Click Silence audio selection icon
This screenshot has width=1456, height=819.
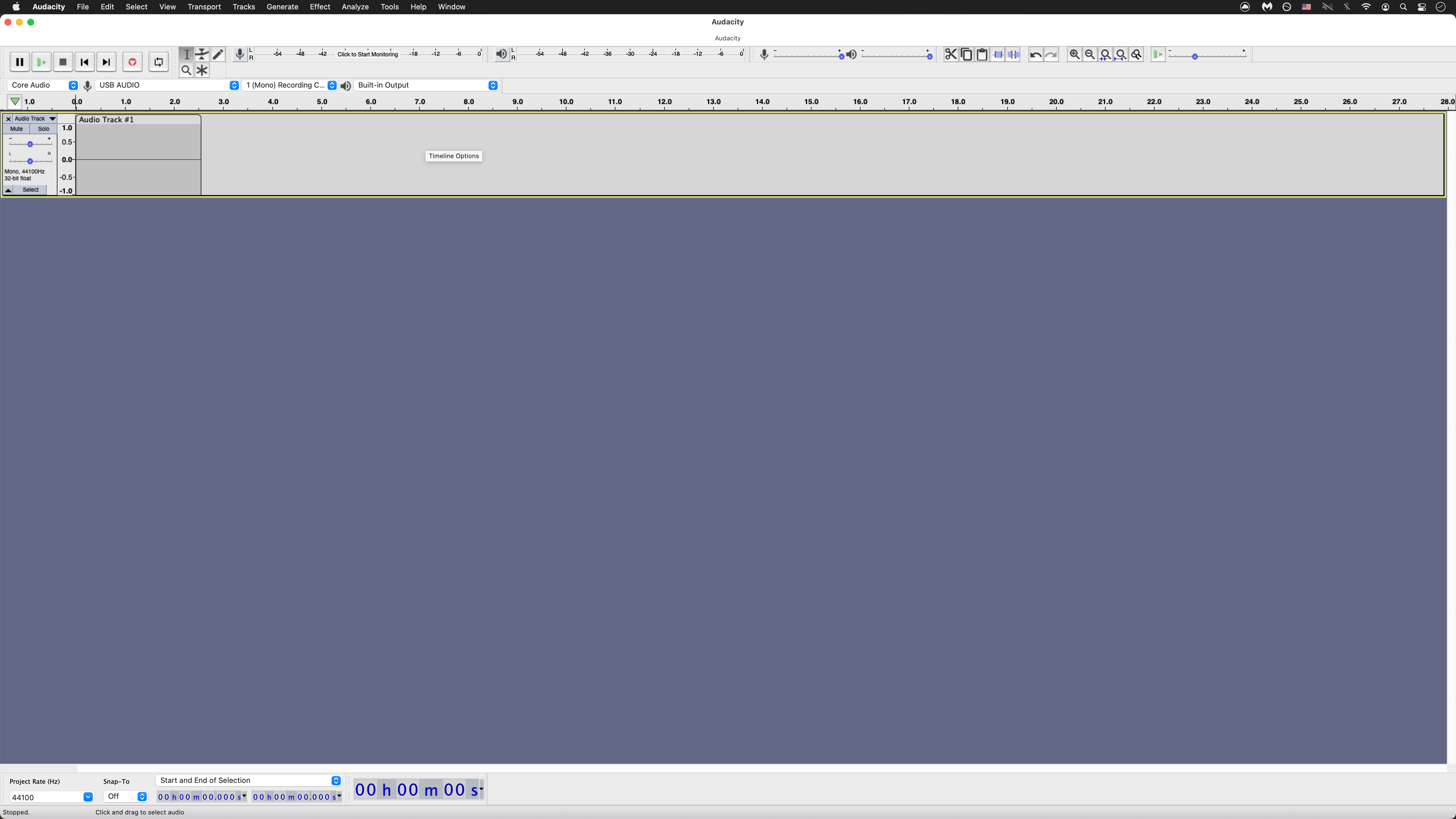tap(1014, 54)
